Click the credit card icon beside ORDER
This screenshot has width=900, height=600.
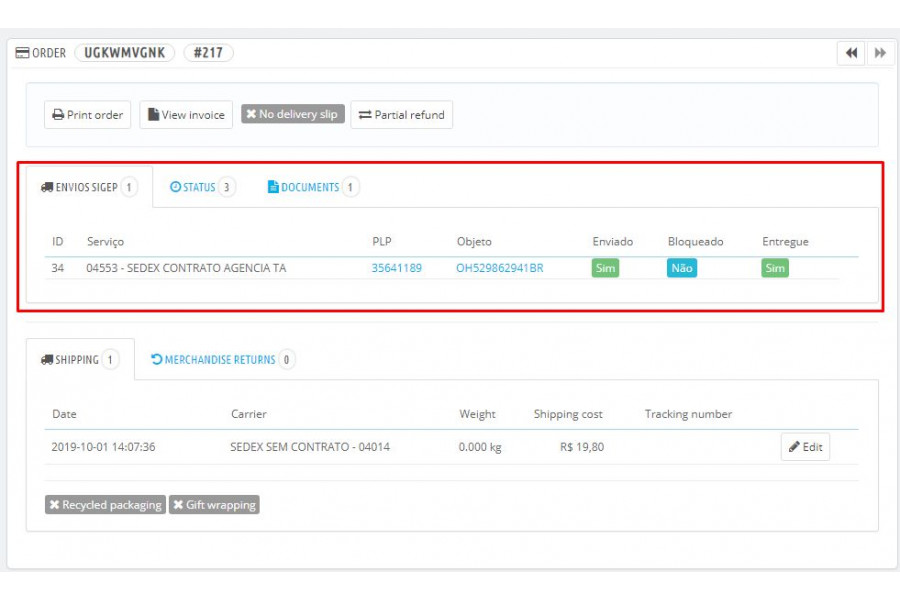[x=22, y=53]
